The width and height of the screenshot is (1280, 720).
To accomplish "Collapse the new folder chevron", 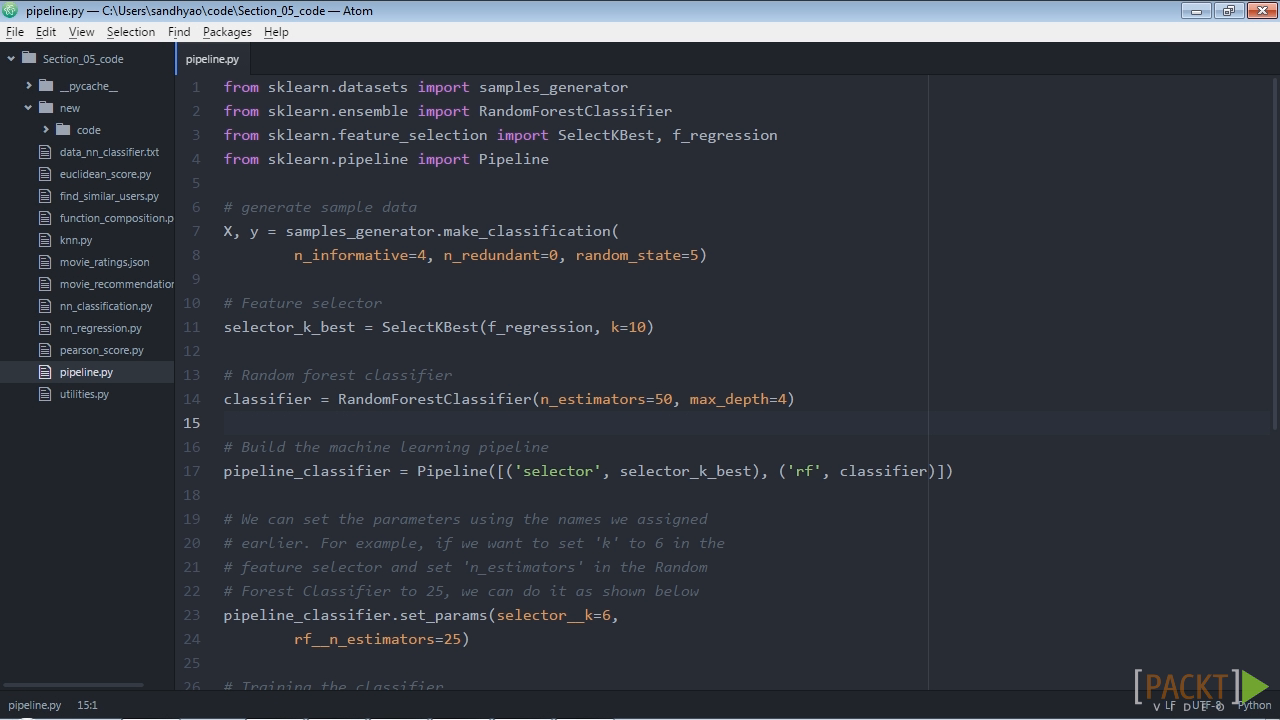I will click(x=29, y=108).
